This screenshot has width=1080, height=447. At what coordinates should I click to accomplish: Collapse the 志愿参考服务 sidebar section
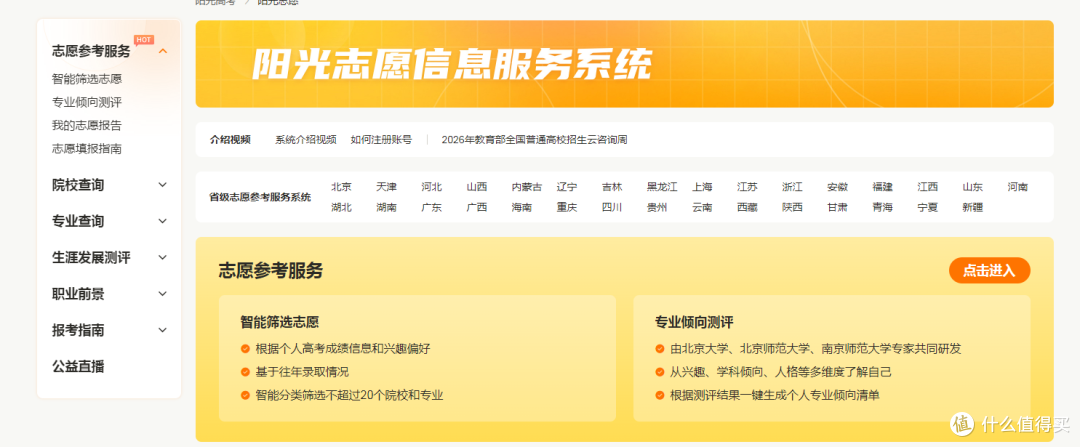tap(163, 51)
